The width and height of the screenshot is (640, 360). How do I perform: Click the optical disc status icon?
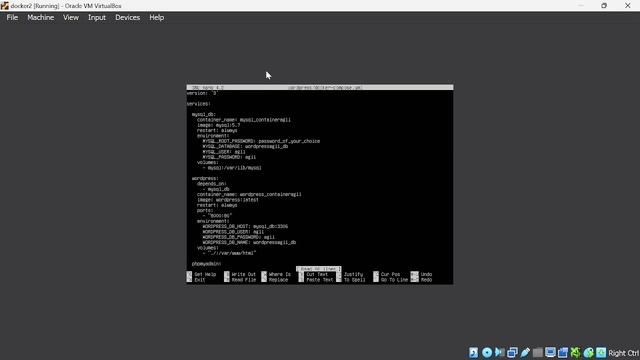(x=487, y=353)
